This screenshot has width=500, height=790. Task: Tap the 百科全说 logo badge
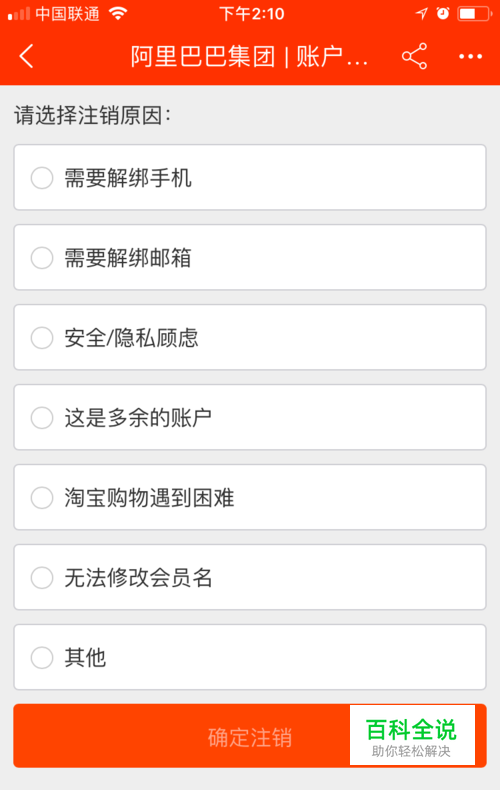pyautogui.click(x=412, y=735)
